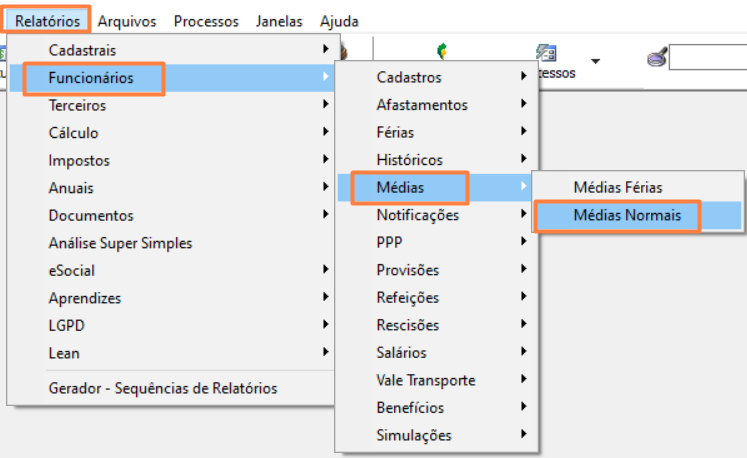The width and height of the screenshot is (747, 458).
Task: Select Médias Férias report option
Action: [617, 187]
